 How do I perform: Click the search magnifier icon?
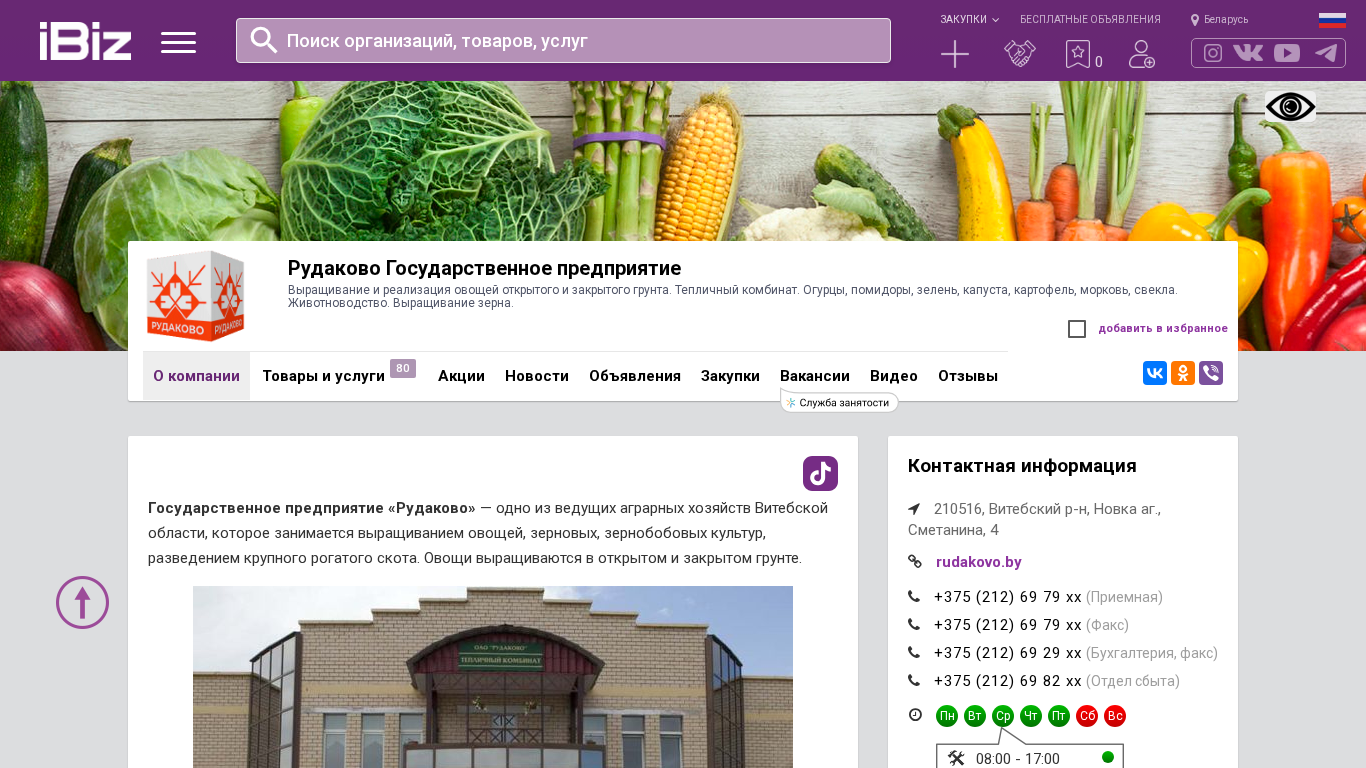point(264,40)
